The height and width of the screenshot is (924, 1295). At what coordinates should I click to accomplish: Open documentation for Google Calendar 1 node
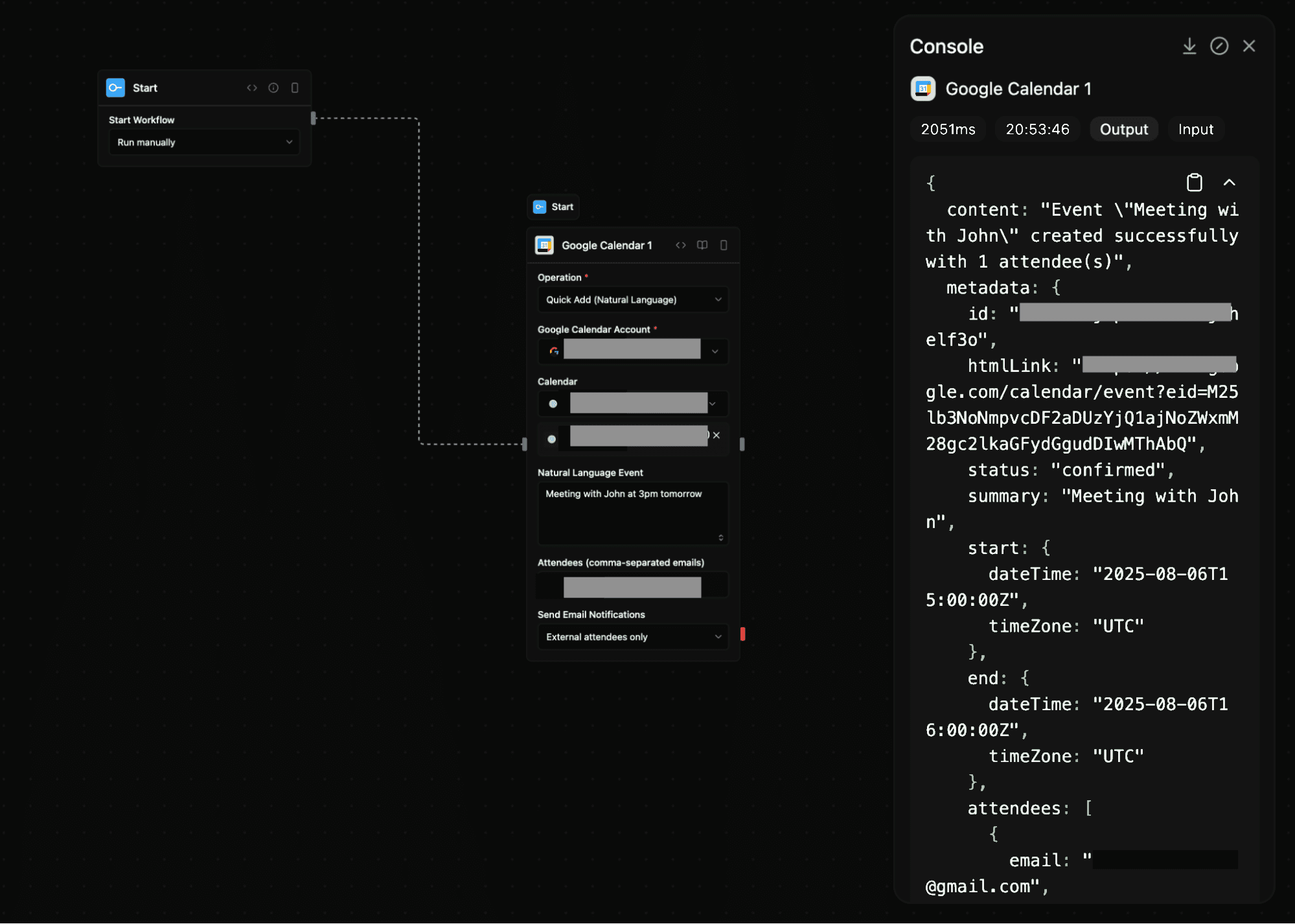click(x=702, y=245)
